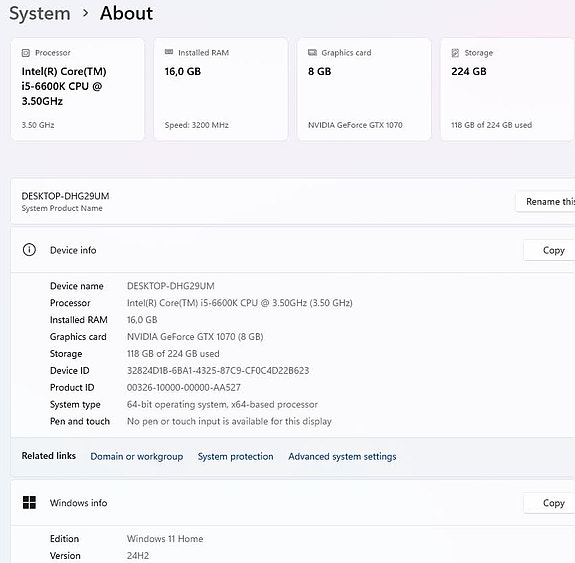Click the Storage drive icon
The width and height of the screenshot is (575, 563).
pyautogui.click(x=455, y=53)
